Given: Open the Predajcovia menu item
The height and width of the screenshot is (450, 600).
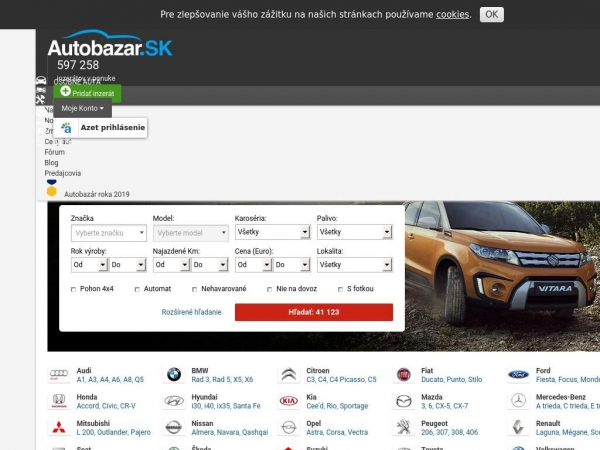Looking at the screenshot, I should (x=63, y=173).
